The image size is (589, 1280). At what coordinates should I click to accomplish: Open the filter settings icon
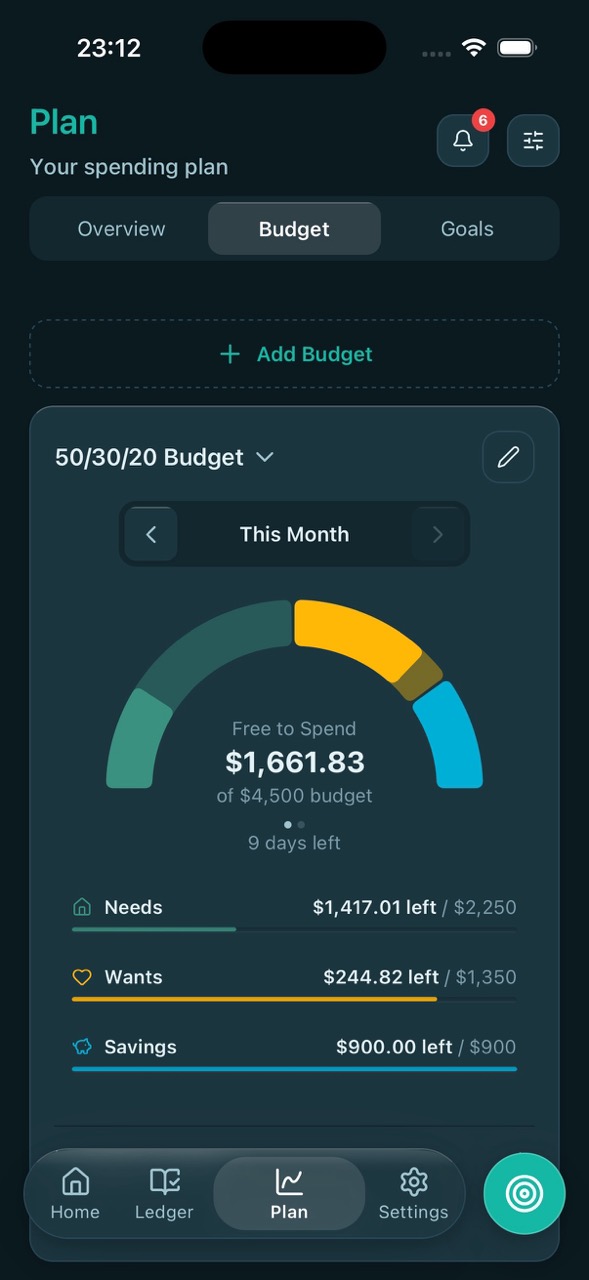533,140
